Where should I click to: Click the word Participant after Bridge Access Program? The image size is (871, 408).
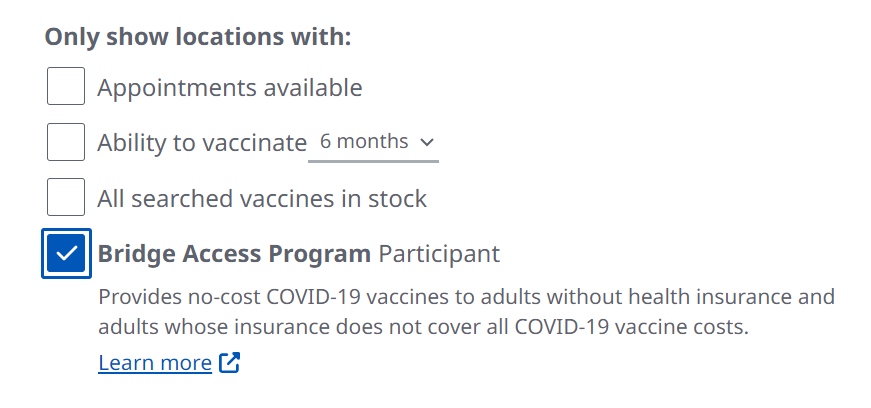pos(438,254)
